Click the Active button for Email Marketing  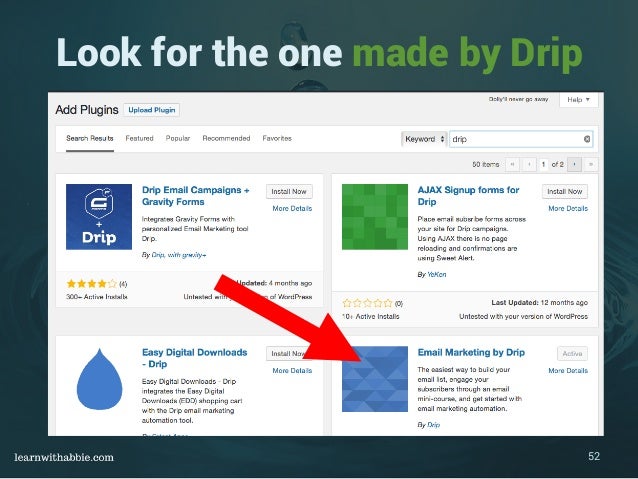coord(572,354)
